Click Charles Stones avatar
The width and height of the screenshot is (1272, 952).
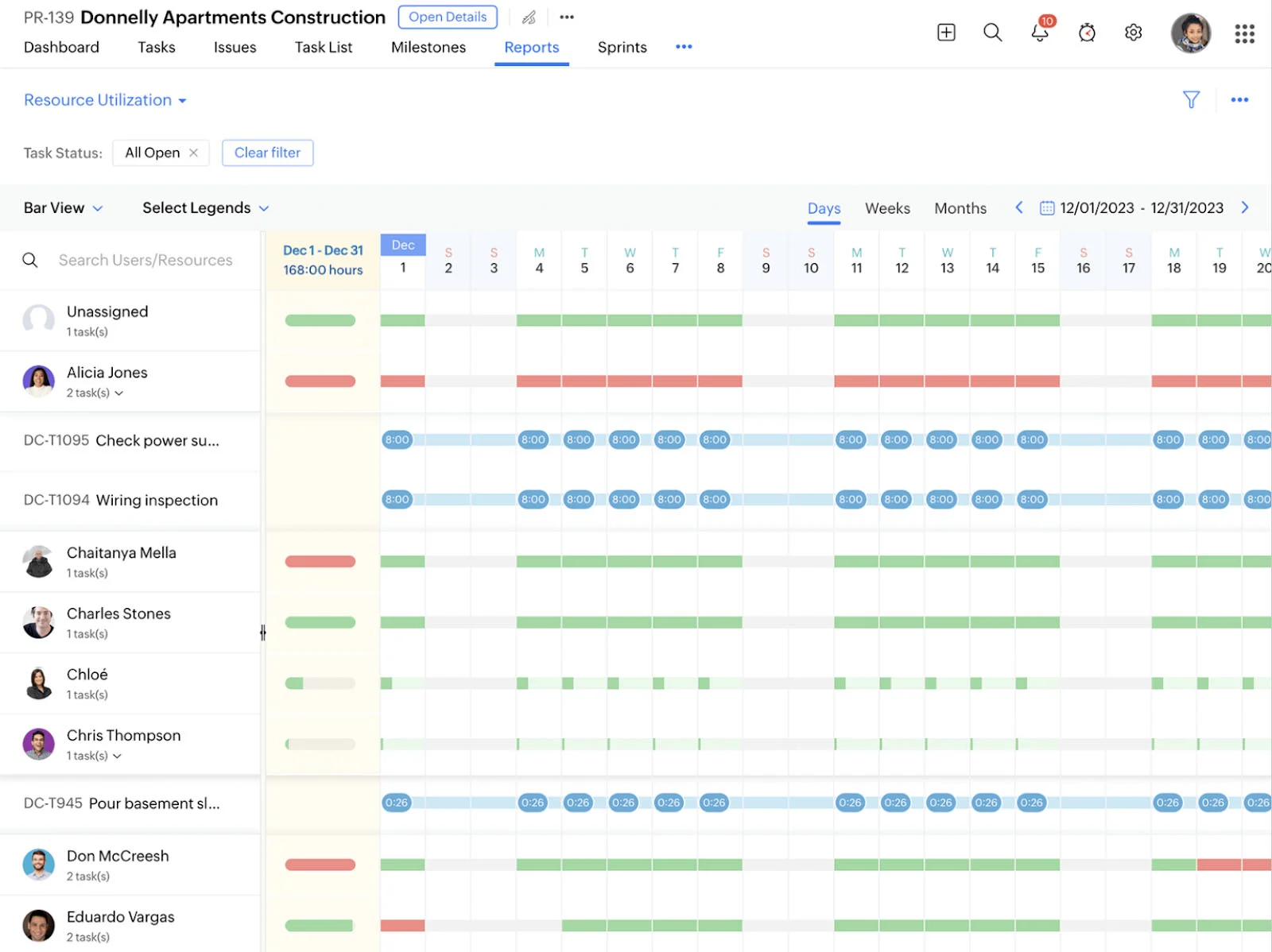pos(38,622)
